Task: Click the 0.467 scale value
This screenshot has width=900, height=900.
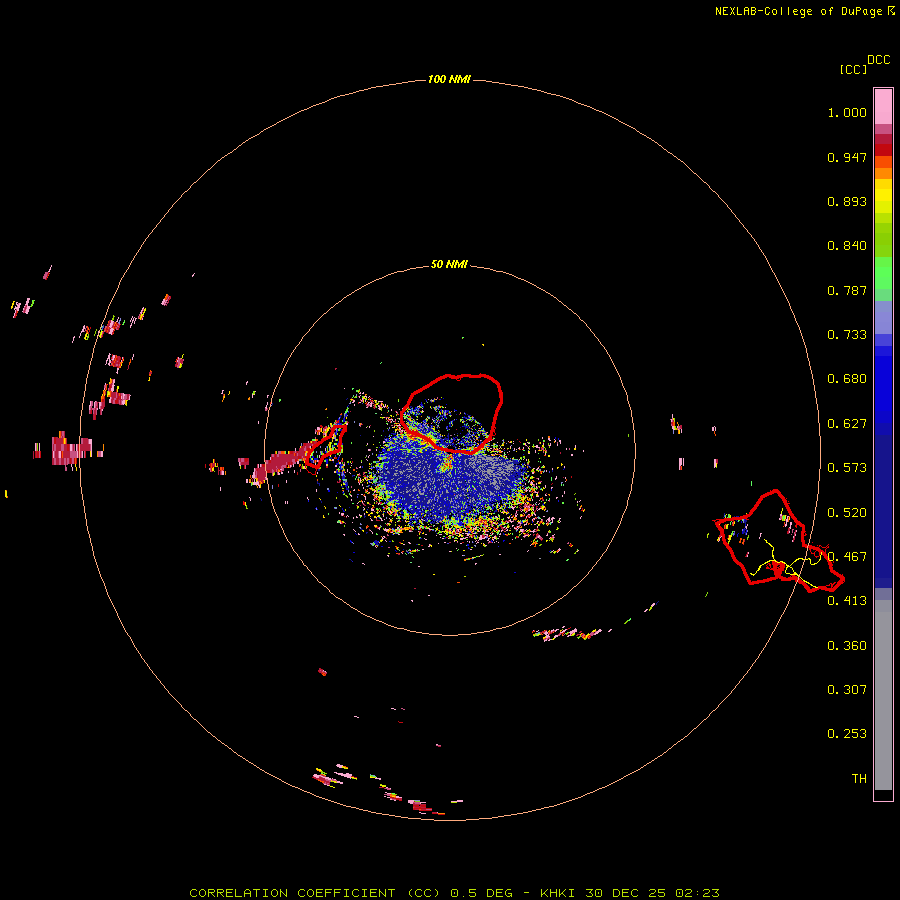Action: (x=847, y=557)
